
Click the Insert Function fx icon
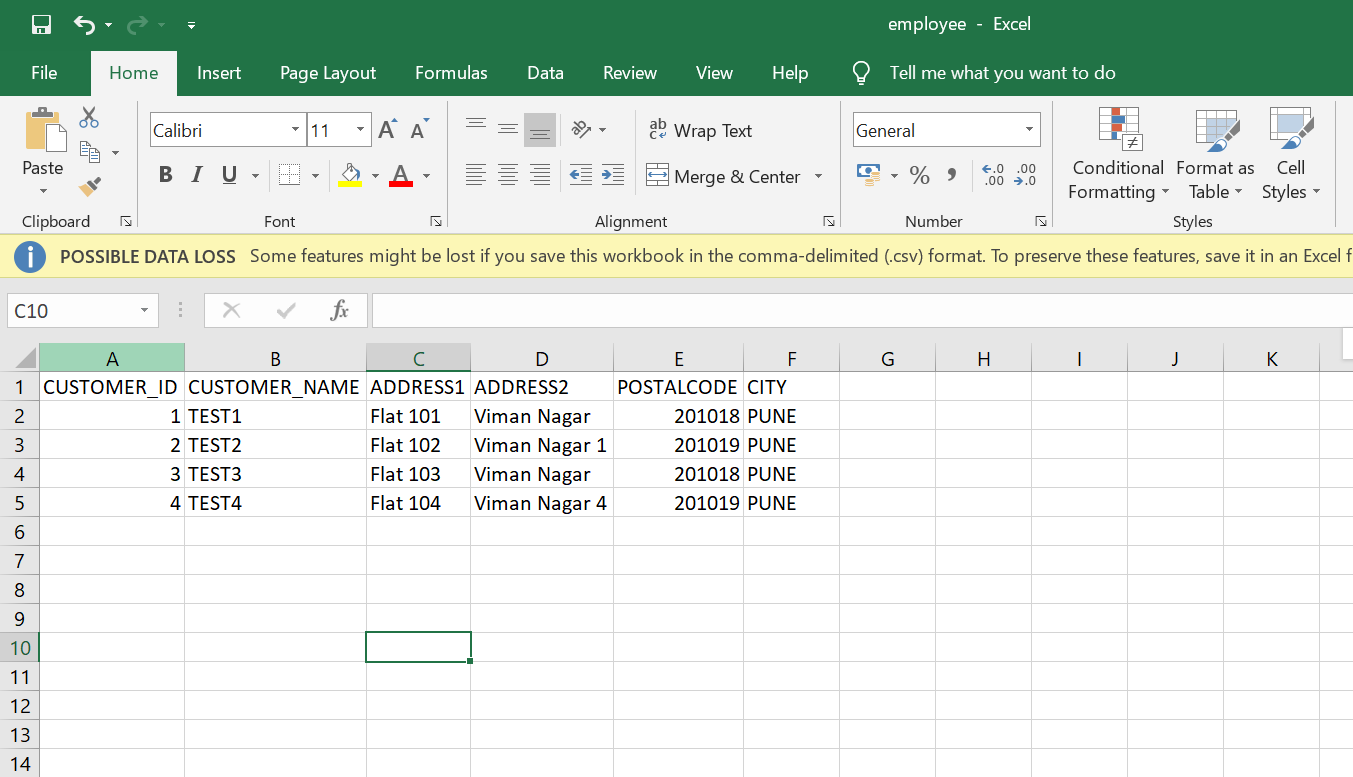[x=339, y=311]
